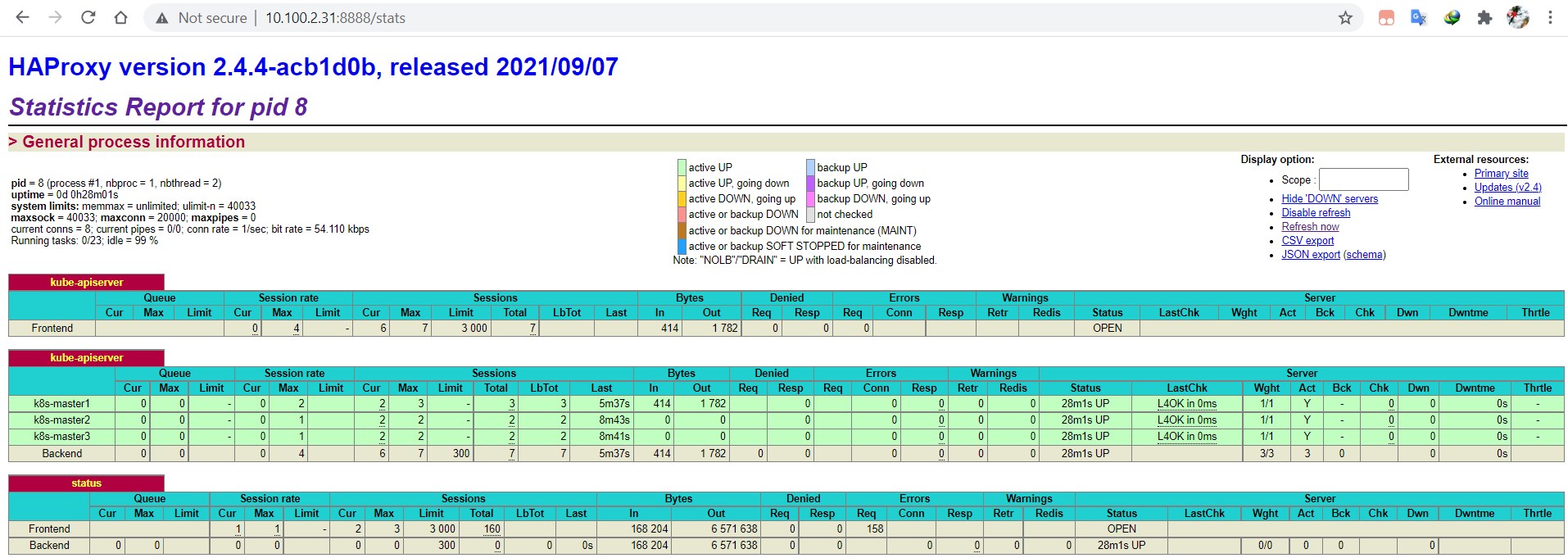Click the Refresh now link
Screen dimensions: 1568x558
tap(1310, 227)
